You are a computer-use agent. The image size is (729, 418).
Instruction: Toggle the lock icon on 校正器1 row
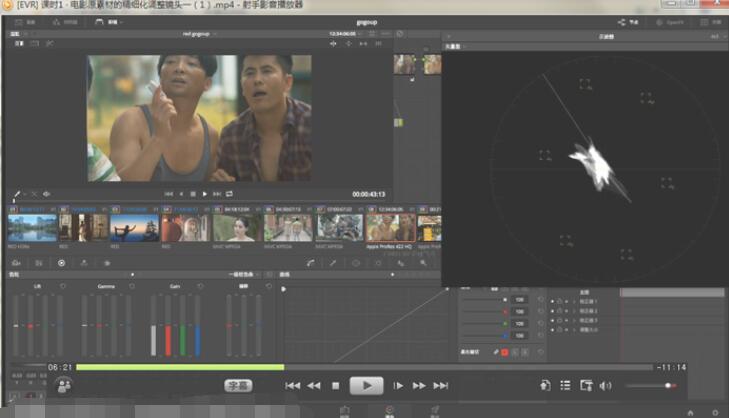click(x=559, y=302)
